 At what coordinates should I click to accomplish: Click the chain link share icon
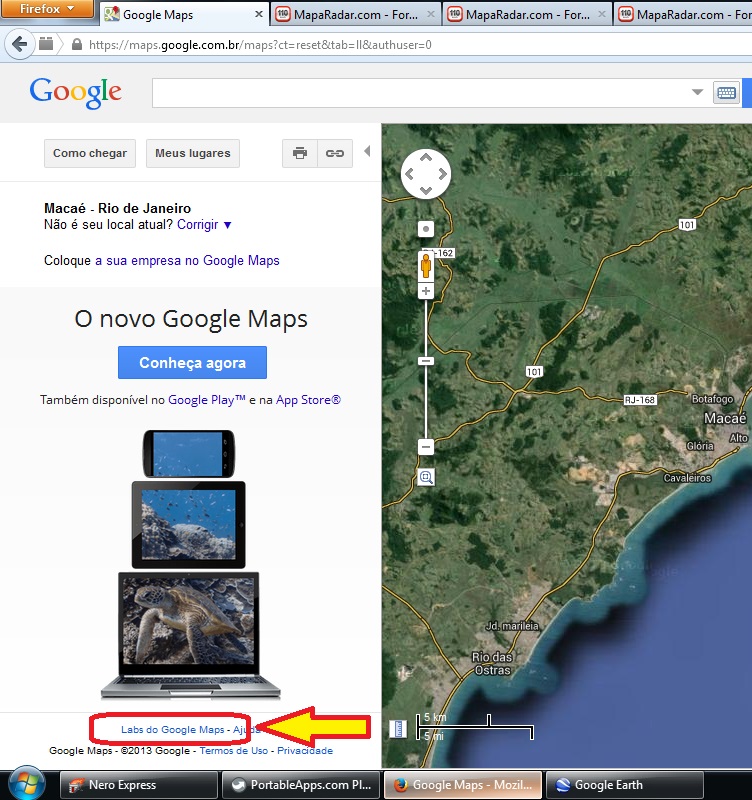335,153
